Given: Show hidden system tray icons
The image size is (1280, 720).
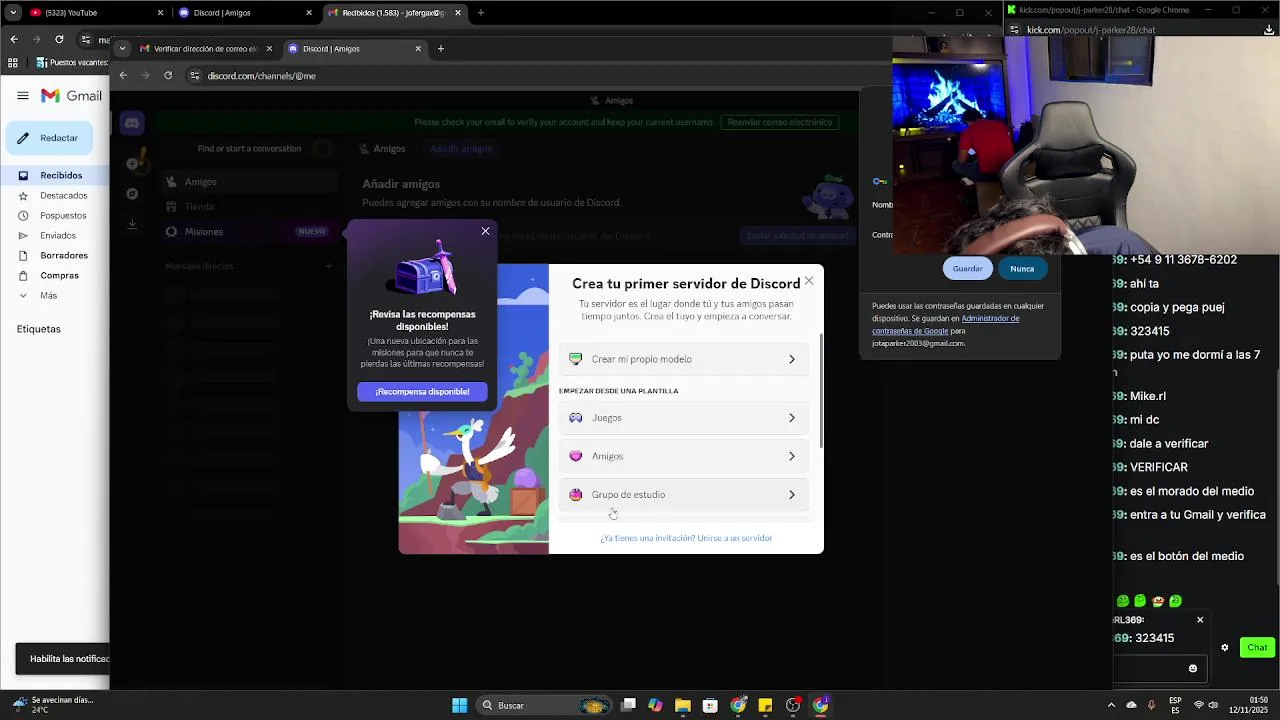Looking at the screenshot, I should point(1111,705).
